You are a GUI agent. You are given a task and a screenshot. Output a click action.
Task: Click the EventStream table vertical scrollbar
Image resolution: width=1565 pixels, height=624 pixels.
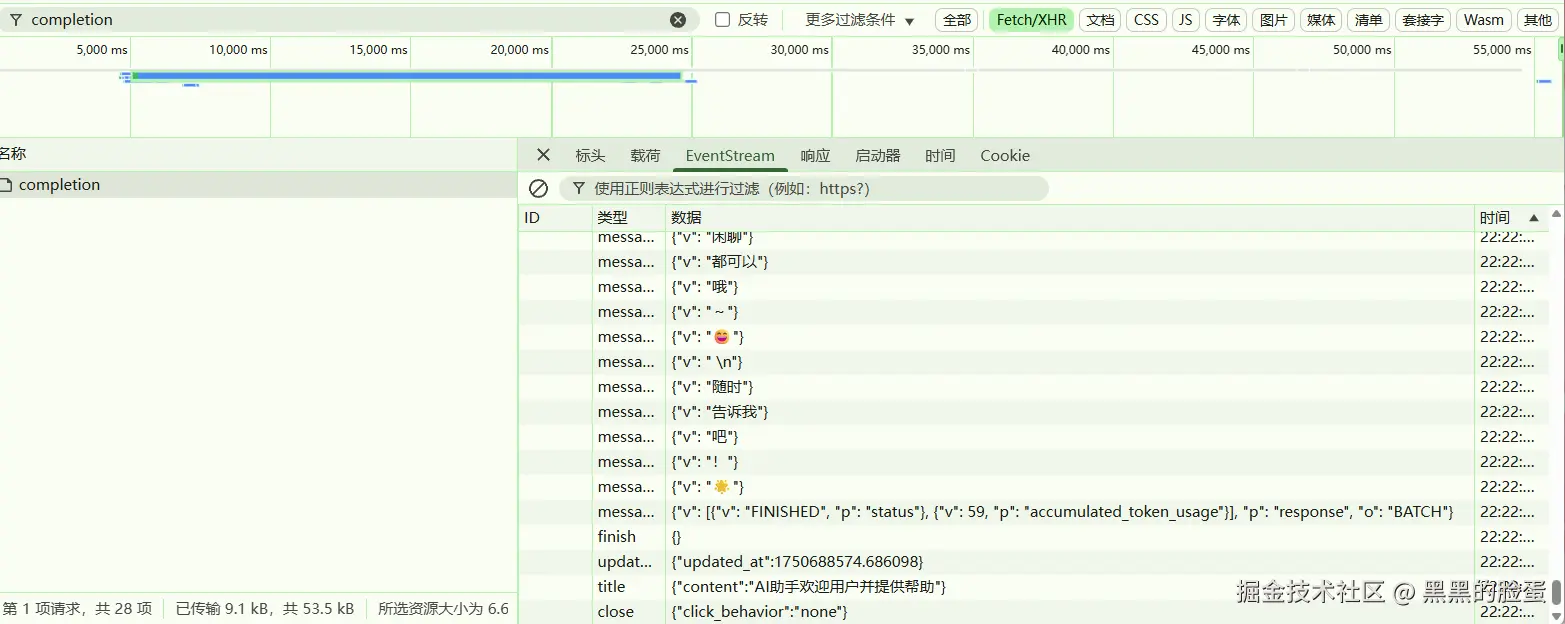pyautogui.click(x=1557, y=592)
